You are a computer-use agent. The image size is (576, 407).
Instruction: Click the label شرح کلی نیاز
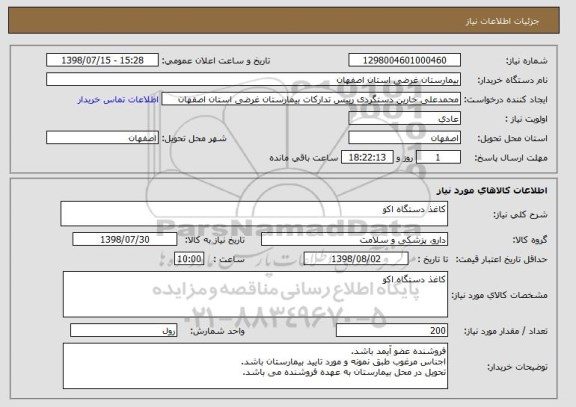[x=520, y=215]
